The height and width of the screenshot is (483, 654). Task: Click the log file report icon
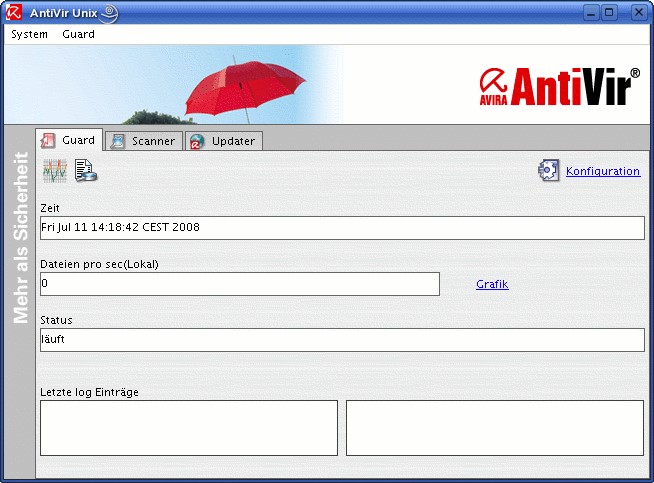[86, 171]
